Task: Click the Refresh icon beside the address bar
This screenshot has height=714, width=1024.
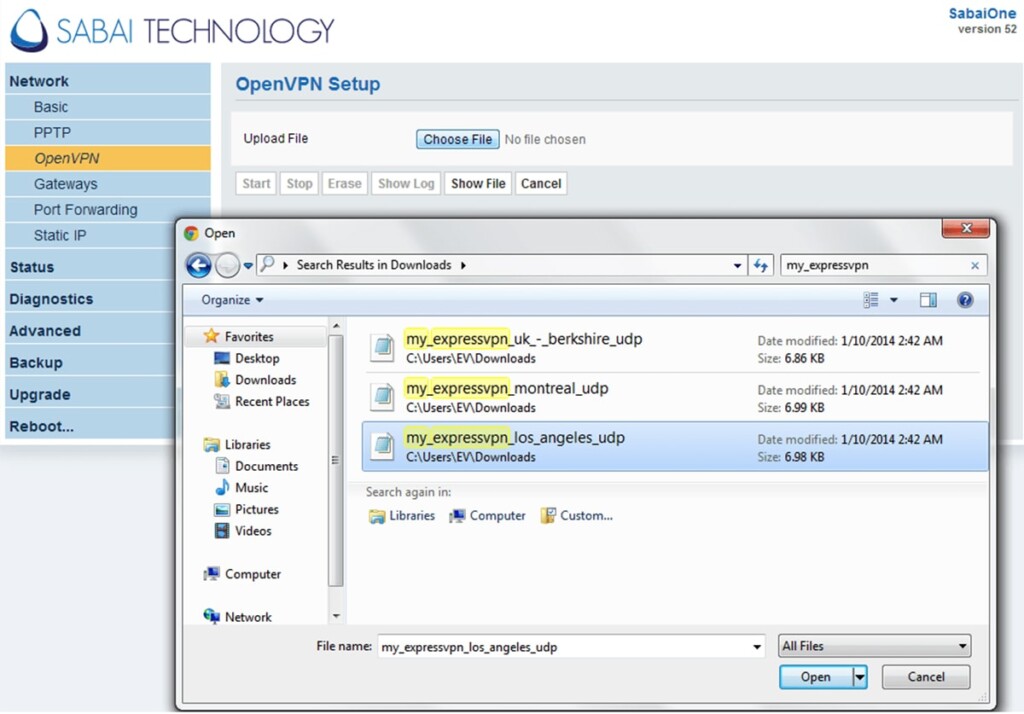Action: 761,265
